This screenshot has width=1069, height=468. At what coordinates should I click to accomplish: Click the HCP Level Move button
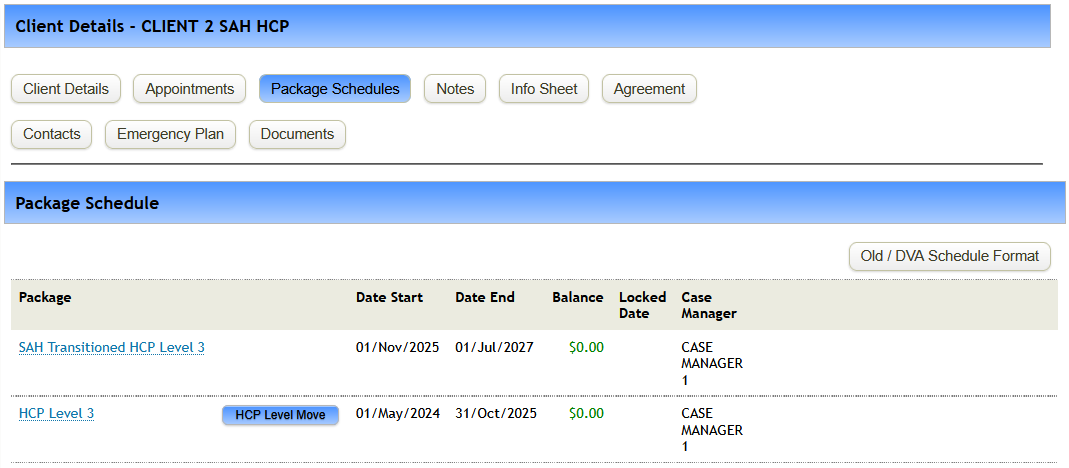coord(280,415)
